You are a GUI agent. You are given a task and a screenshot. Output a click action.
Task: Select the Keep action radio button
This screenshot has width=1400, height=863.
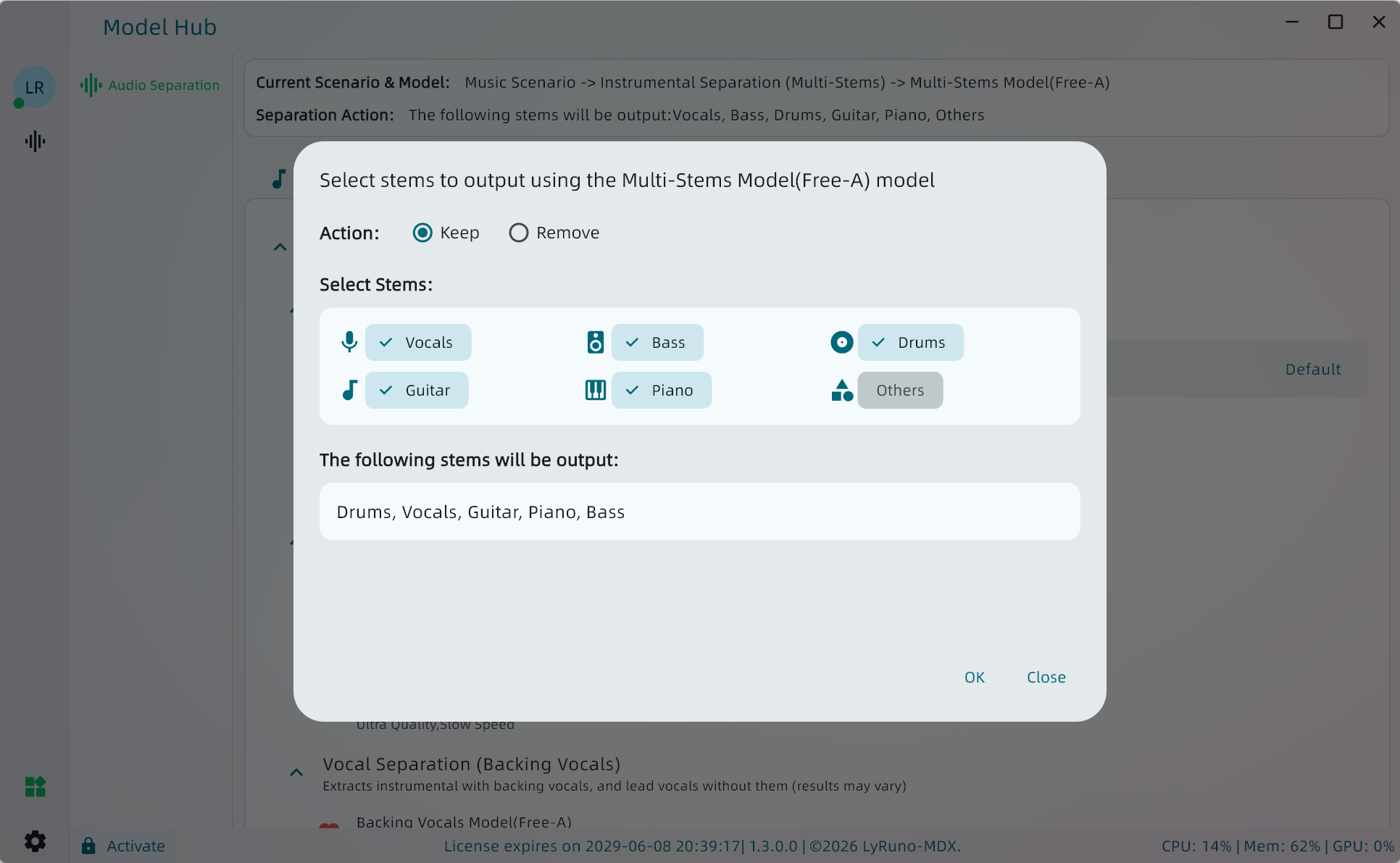[422, 233]
